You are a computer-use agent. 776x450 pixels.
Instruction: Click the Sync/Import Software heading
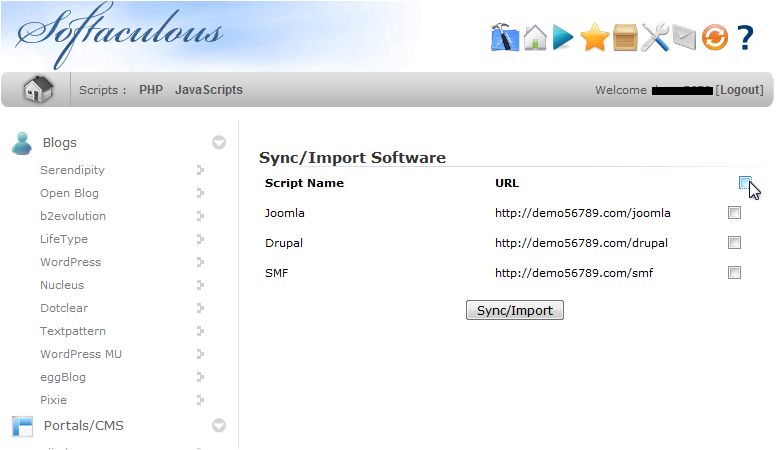click(x=352, y=157)
